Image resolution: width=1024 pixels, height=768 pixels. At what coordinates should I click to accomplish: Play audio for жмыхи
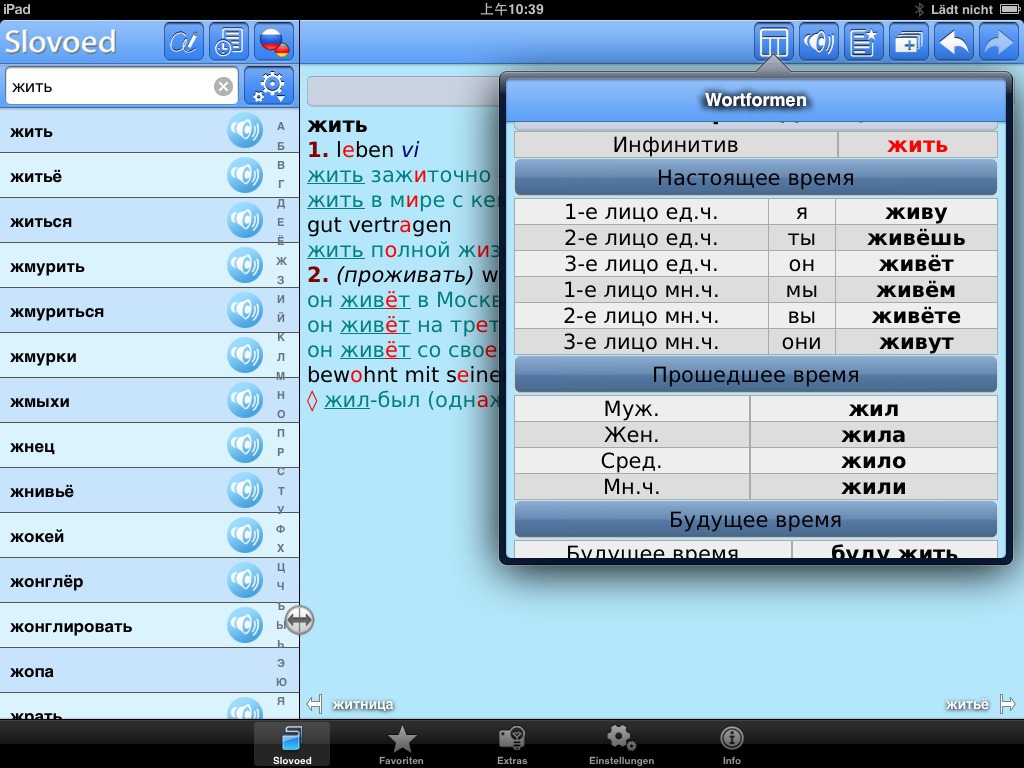tap(245, 401)
